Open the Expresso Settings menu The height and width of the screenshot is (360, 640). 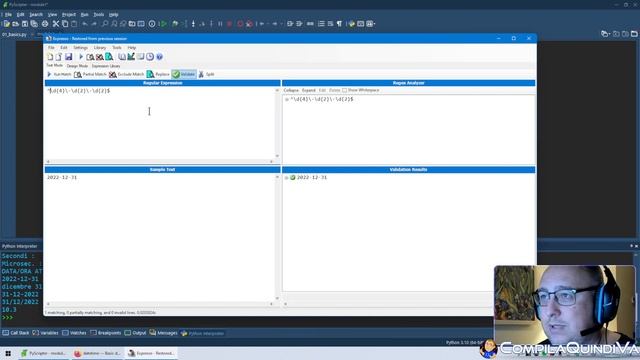[x=80, y=48]
